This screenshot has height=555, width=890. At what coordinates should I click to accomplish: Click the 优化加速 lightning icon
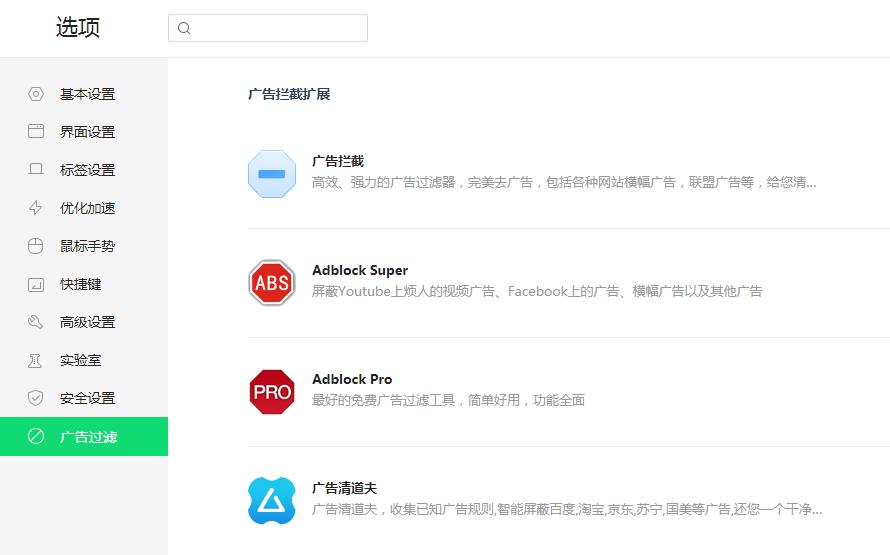click(36, 208)
